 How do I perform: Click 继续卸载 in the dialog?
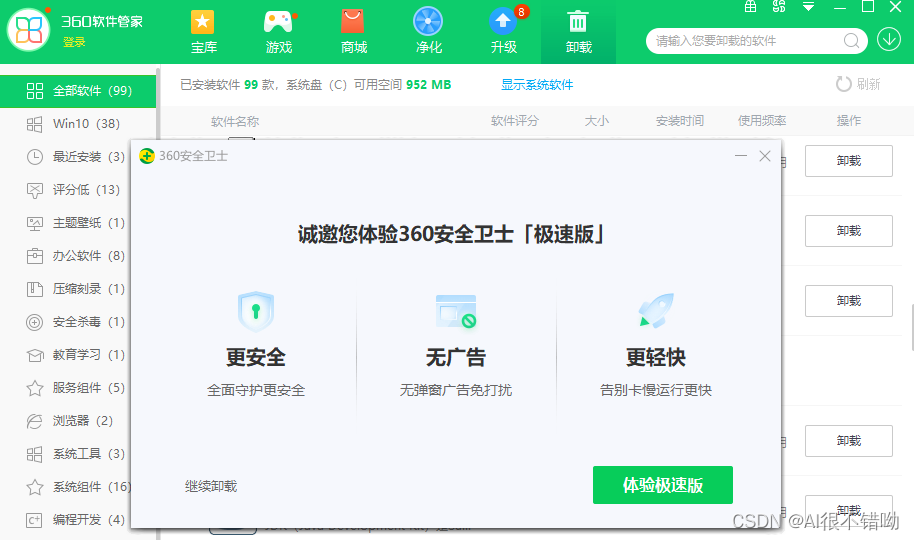(x=211, y=486)
